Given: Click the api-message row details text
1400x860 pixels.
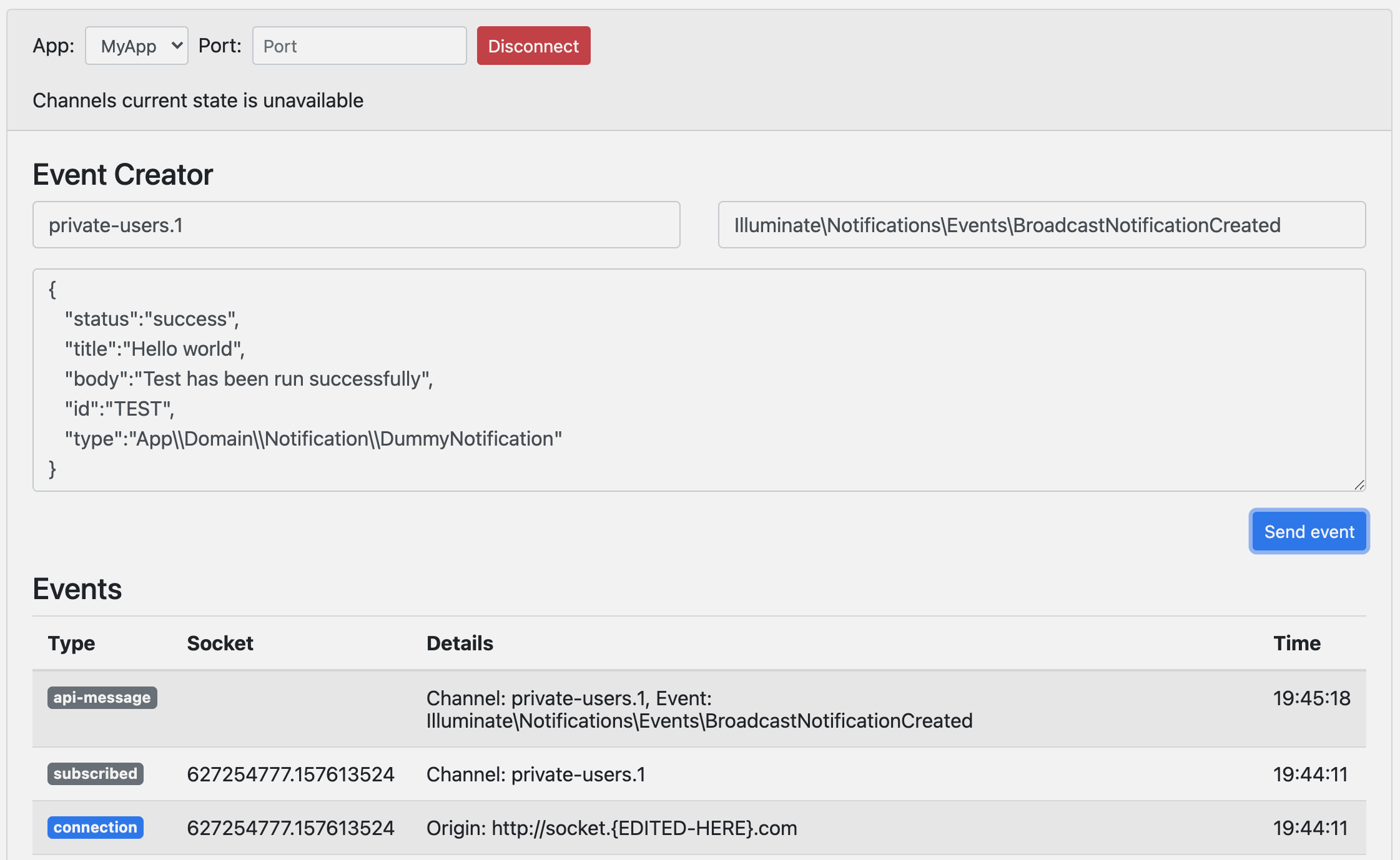Looking at the screenshot, I should 698,710.
